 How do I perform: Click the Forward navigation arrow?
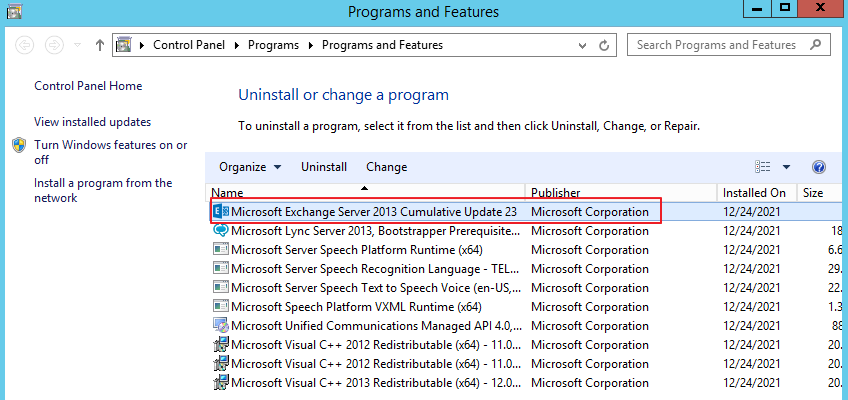tap(54, 45)
